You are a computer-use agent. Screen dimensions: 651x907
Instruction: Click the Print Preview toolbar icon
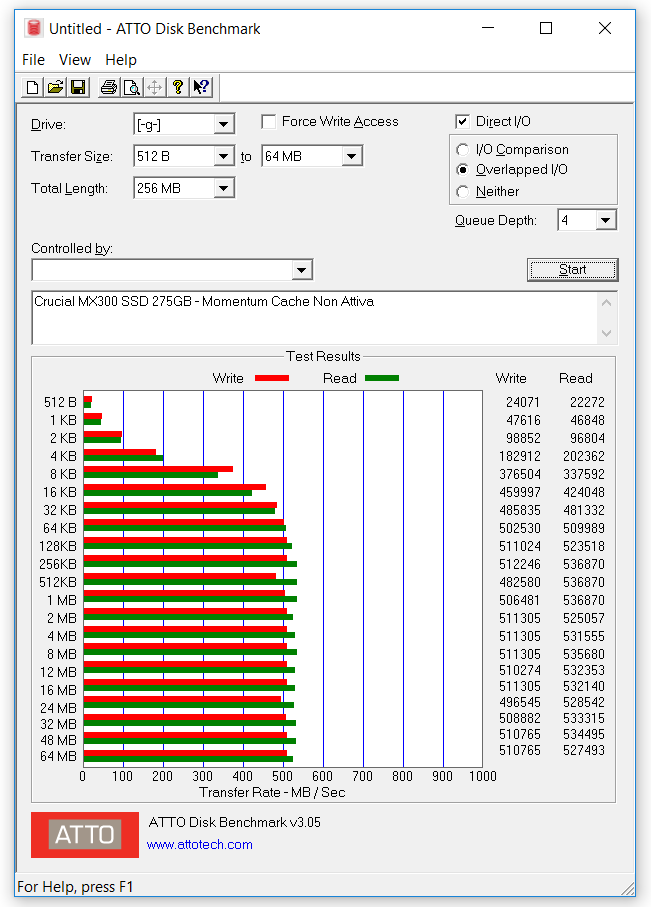131,87
